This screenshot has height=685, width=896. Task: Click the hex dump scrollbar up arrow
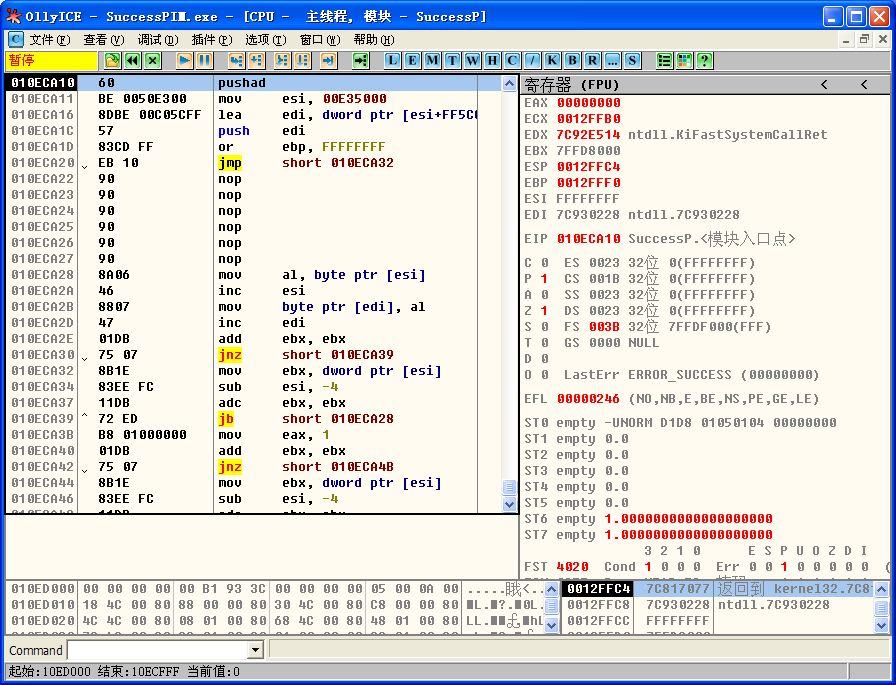(x=551, y=589)
